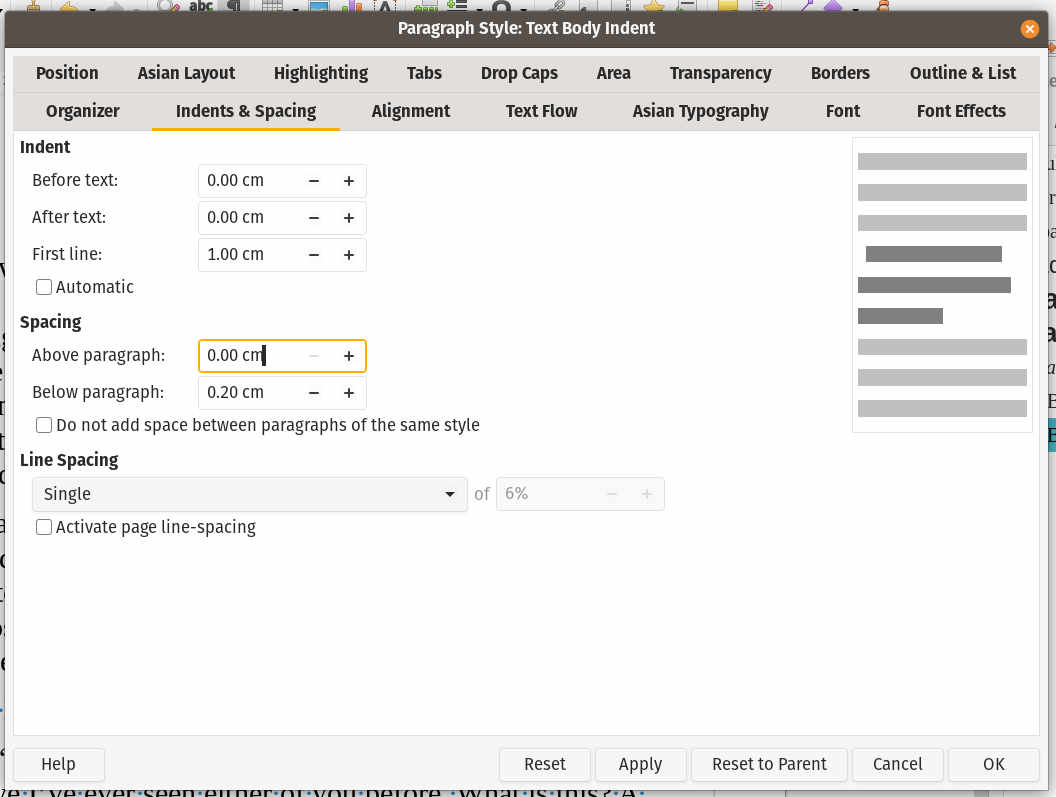Screen dimensions: 1056x797
Task: Apply the paragraph style changes
Action: pyautogui.click(x=640, y=764)
